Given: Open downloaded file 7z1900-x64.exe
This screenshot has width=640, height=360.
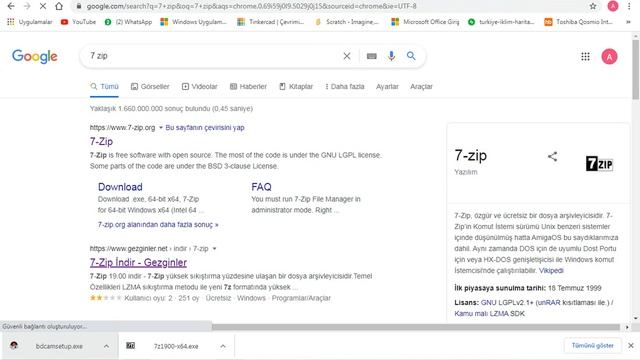Looking at the screenshot, I should click(176, 346).
